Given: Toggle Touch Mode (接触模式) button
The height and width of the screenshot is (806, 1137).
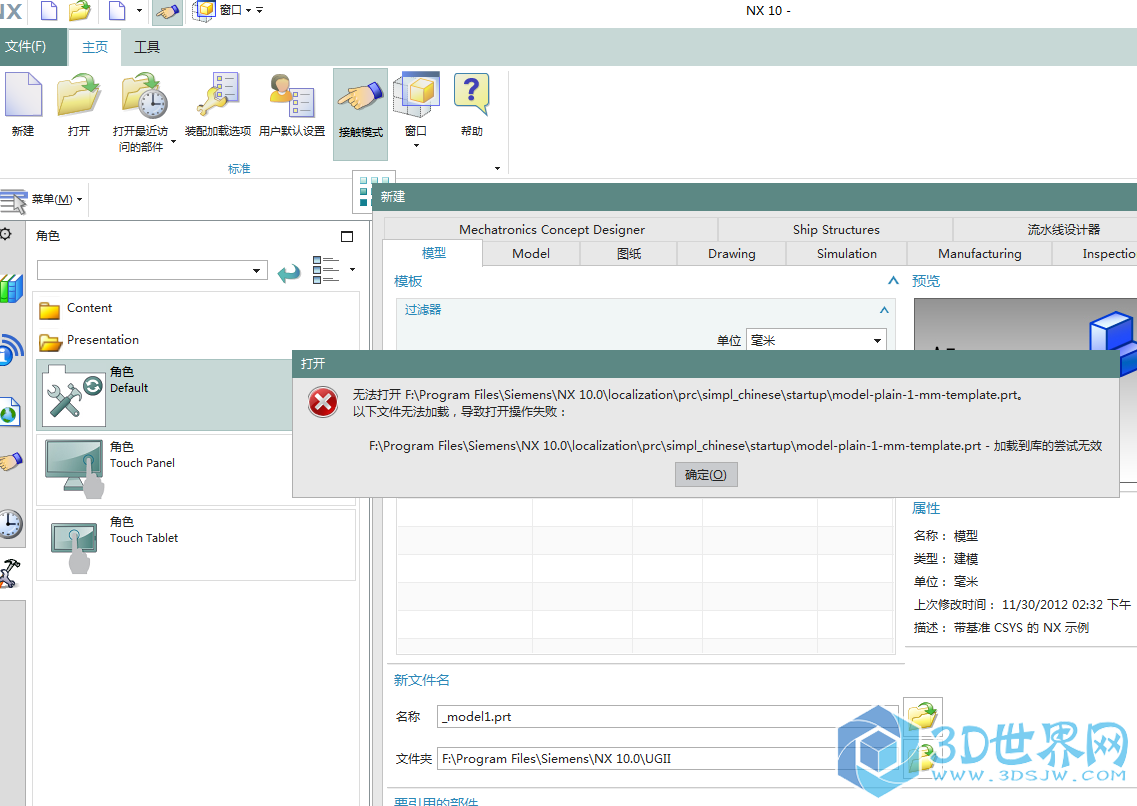Looking at the screenshot, I should tap(360, 114).
